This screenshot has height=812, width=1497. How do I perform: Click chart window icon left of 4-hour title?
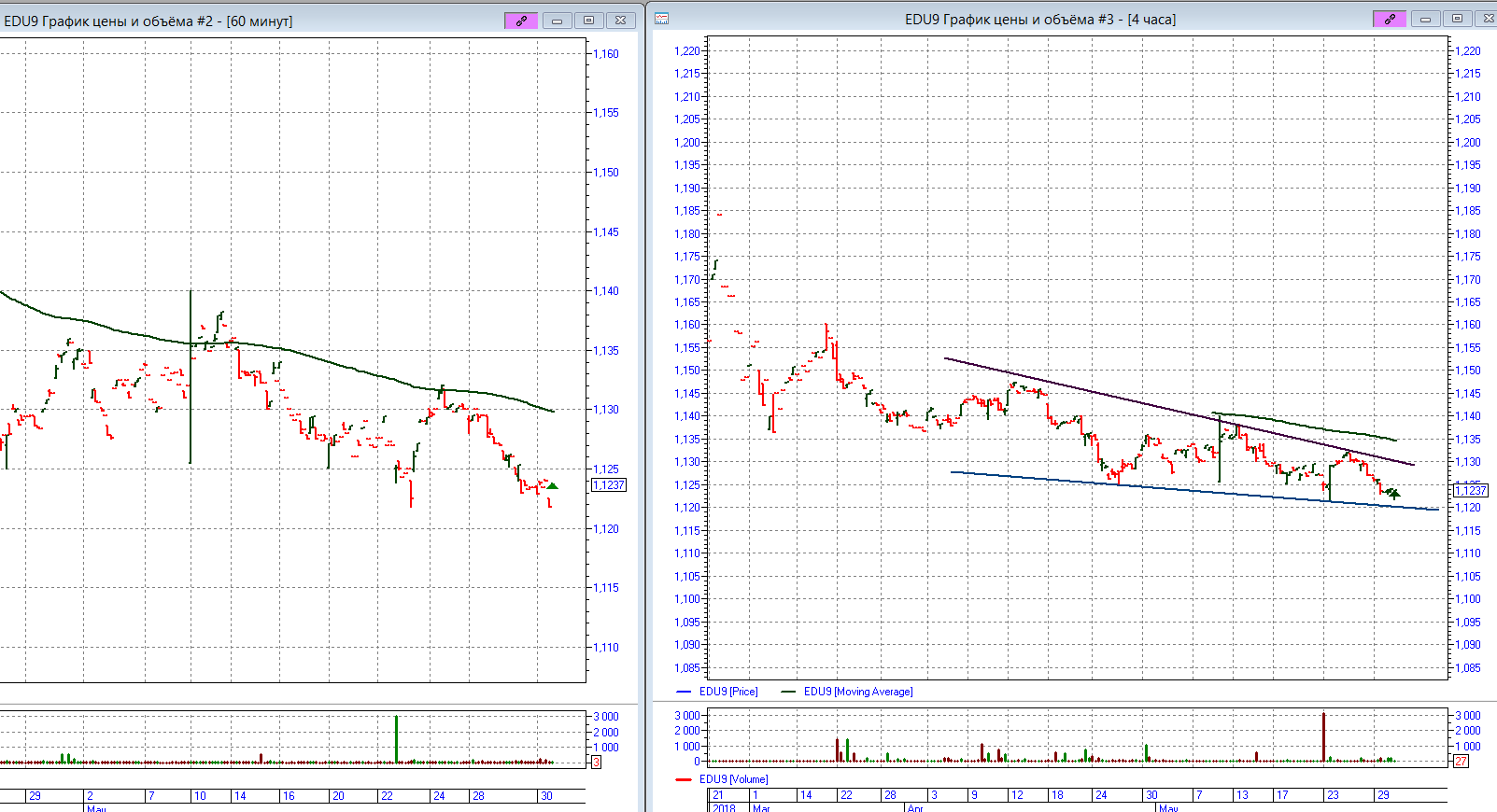(x=661, y=19)
